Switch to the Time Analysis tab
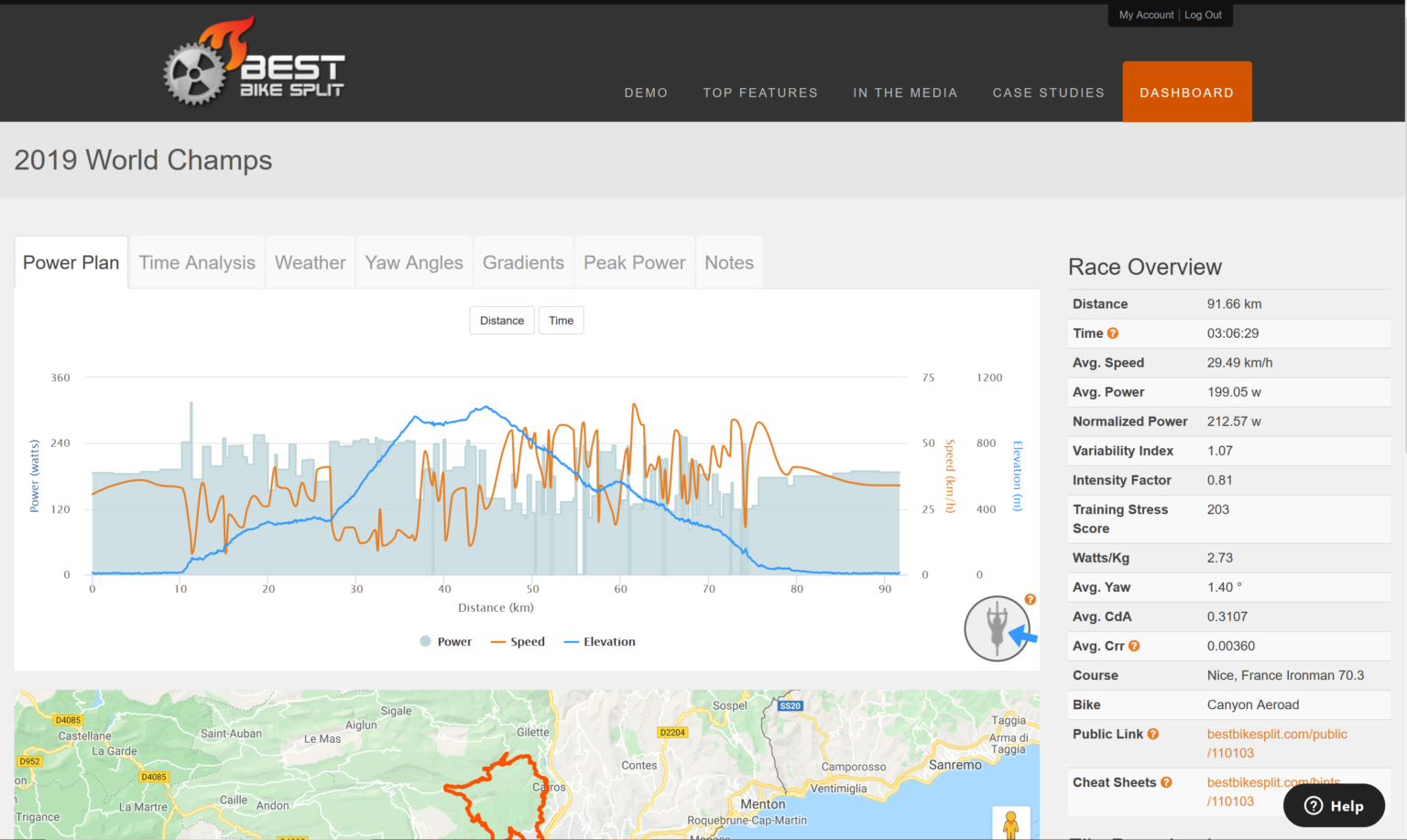The image size is (1407, 840). 196,262
